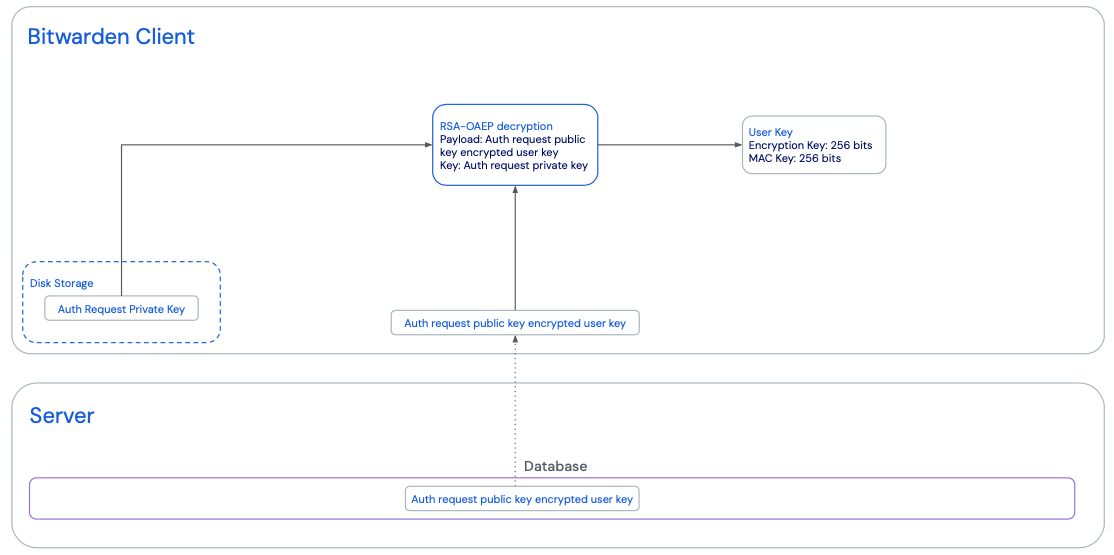Click the Disk Storage label
Screen dimensions: 1114x555
(62, 283)
